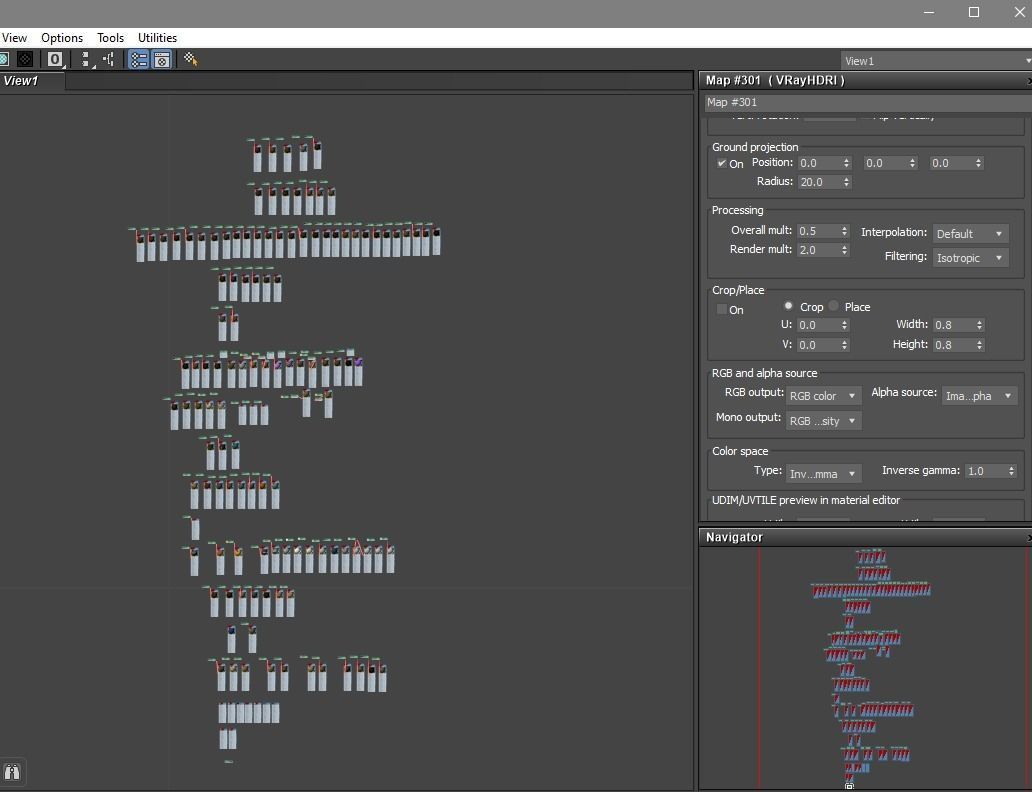Toggle the Parameter Editor panel icon
Image resolution: width=1032 pixels, height=792 pixels.
point(162,59)
